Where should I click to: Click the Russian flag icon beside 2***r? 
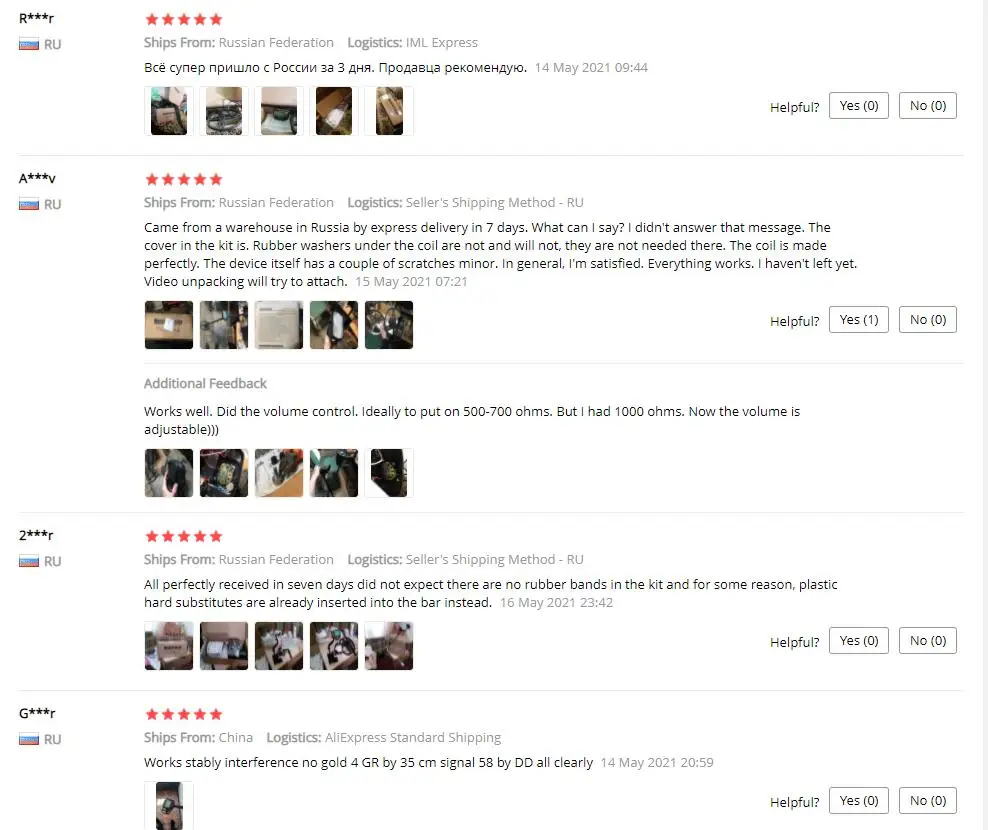[x=29, y=561]
